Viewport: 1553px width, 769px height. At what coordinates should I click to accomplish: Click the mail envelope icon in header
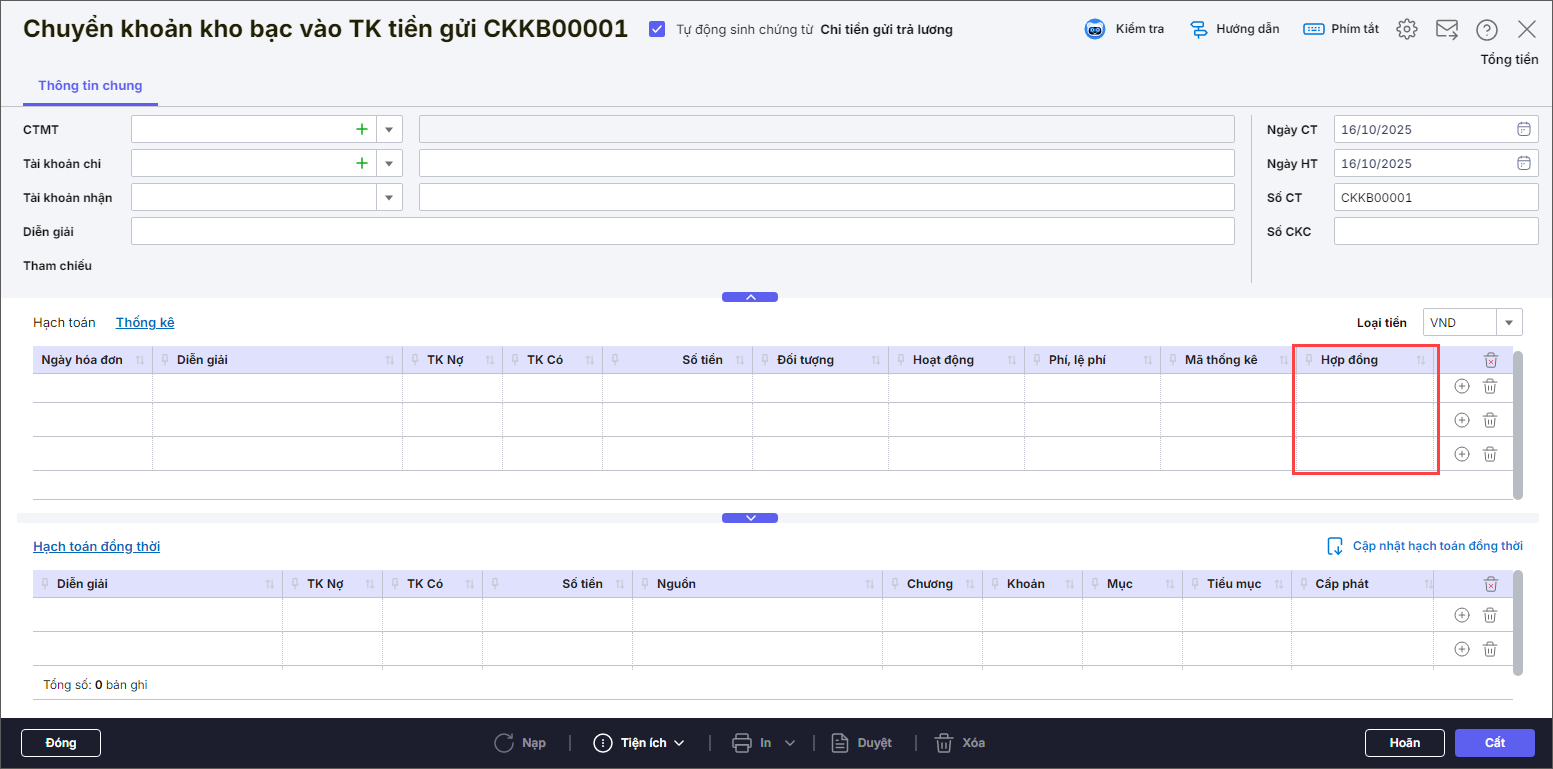click(x=1447, y=29)
